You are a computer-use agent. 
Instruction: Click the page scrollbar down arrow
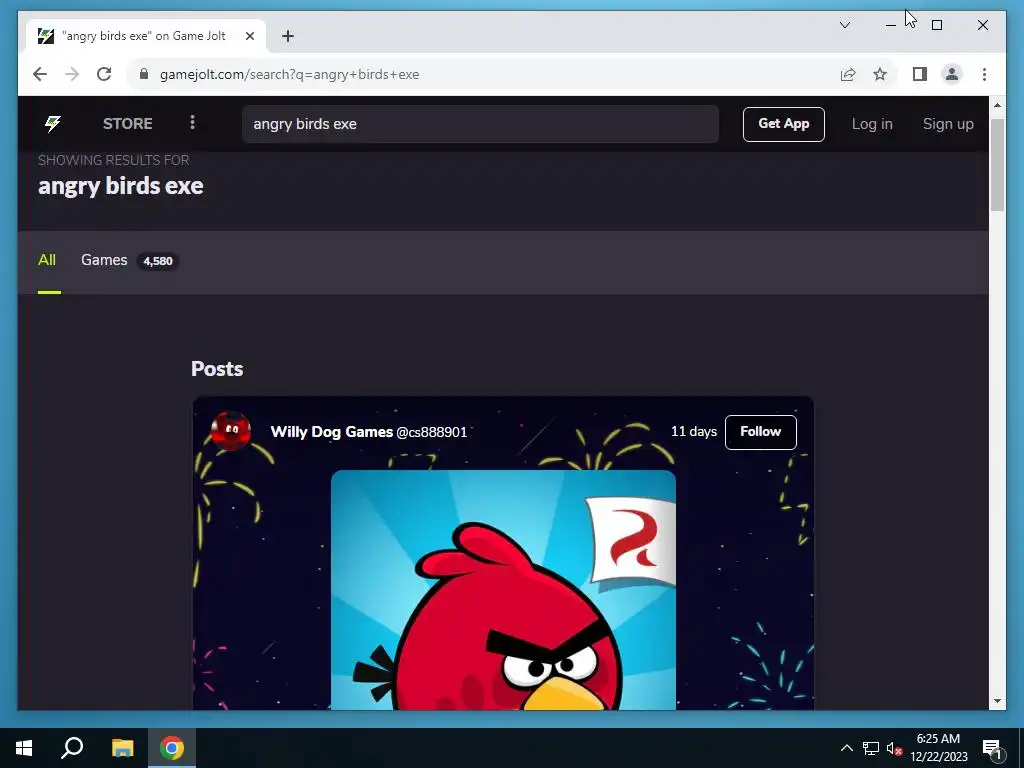click(x=997, y=701)
